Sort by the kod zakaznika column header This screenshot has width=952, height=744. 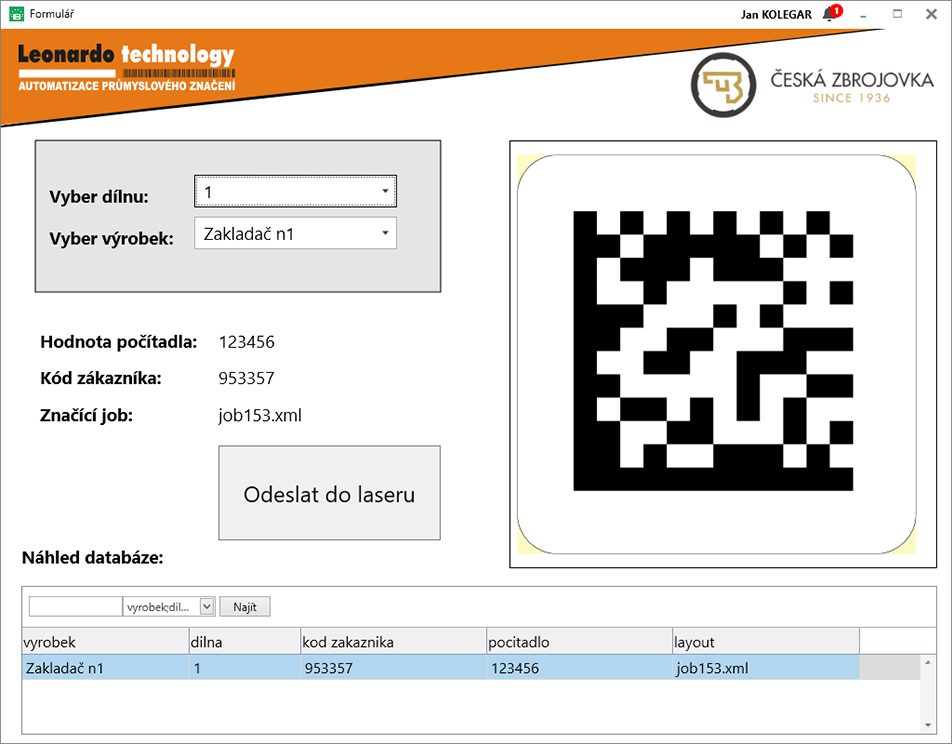coord(393,642)
